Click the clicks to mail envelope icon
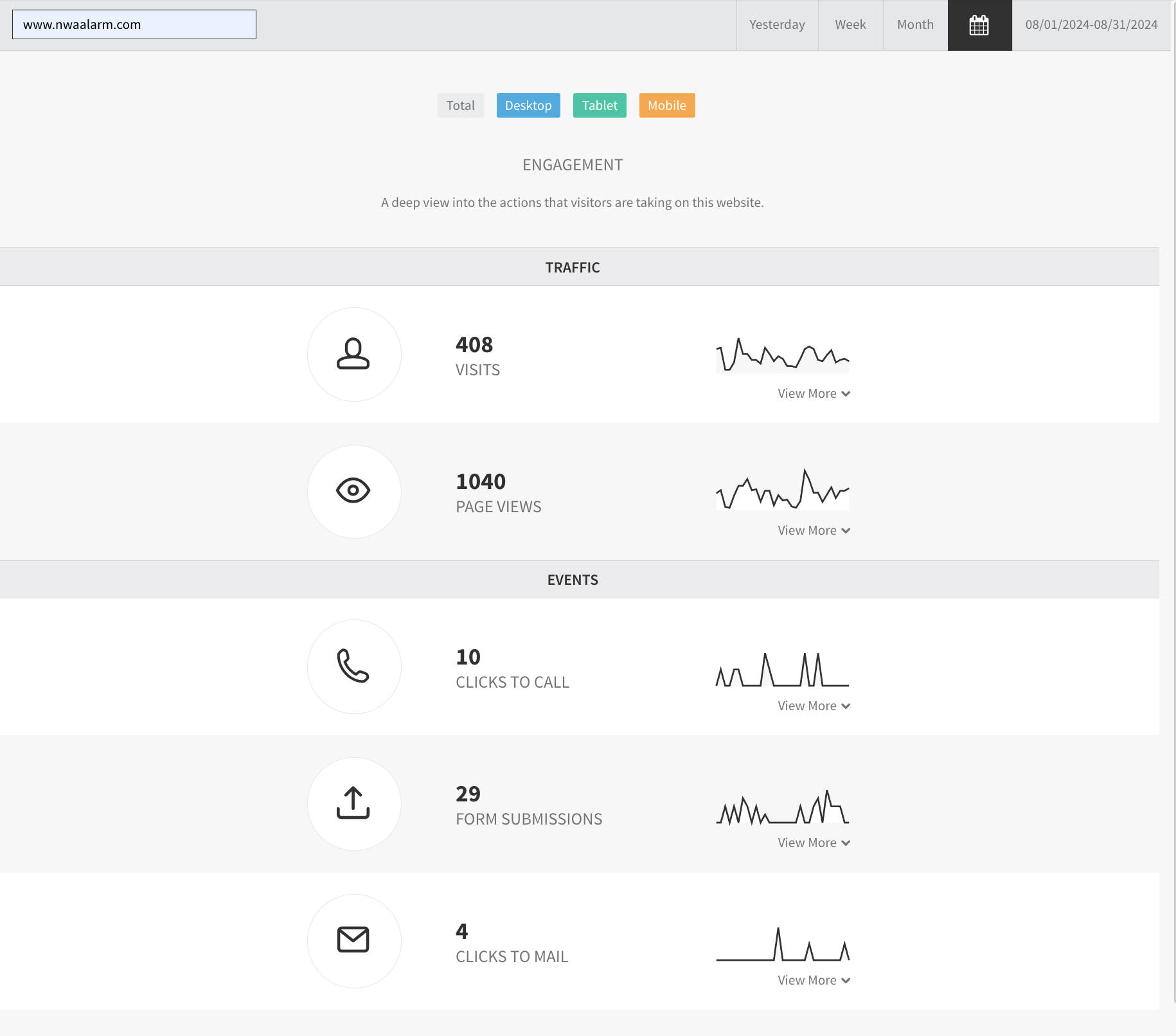 (353, 940)
